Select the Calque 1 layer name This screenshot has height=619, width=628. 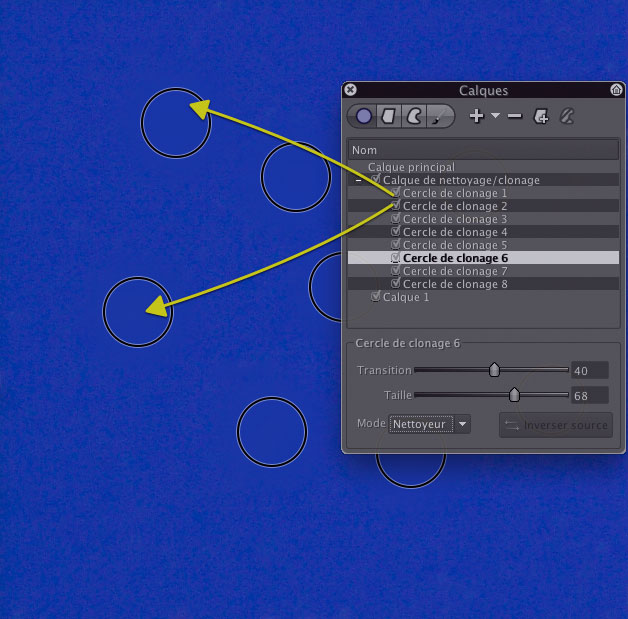pyautogui.click(x=406, y=297)
